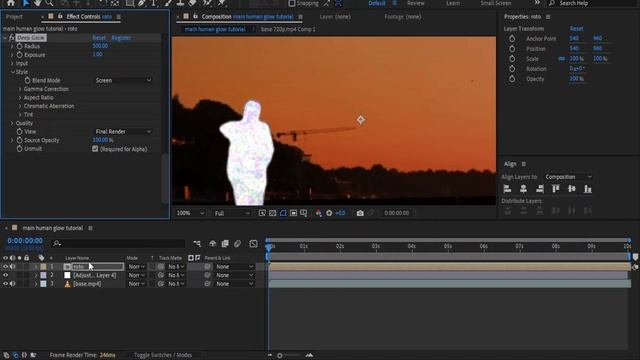
Task: Select the Small Screen workspace
Action: 496,3
